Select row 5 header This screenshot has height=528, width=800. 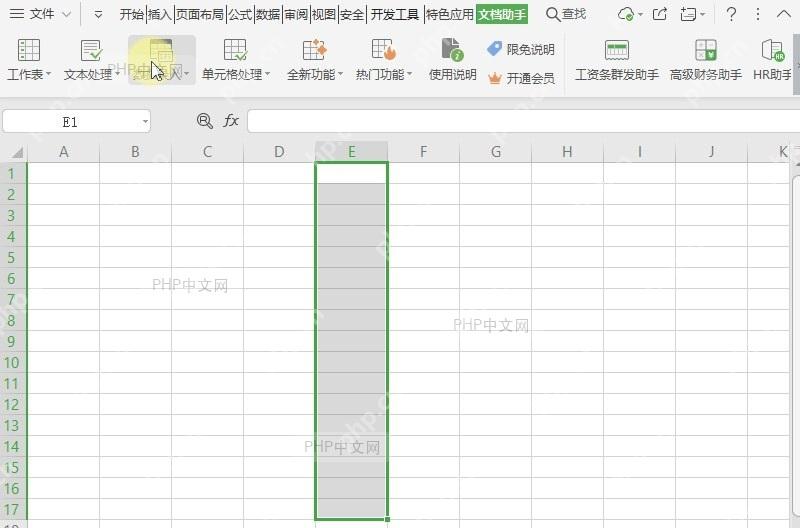[x=13, y=258]
